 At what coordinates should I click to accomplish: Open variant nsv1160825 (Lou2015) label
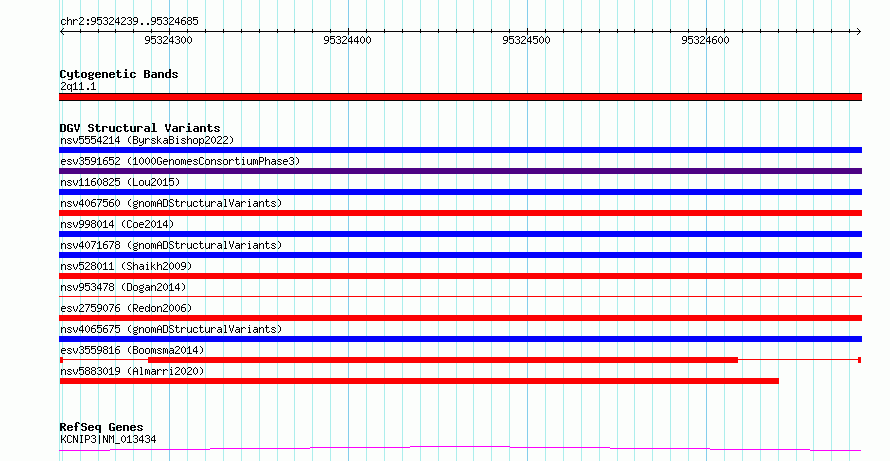pyautogui.click(x=120, y=182)
